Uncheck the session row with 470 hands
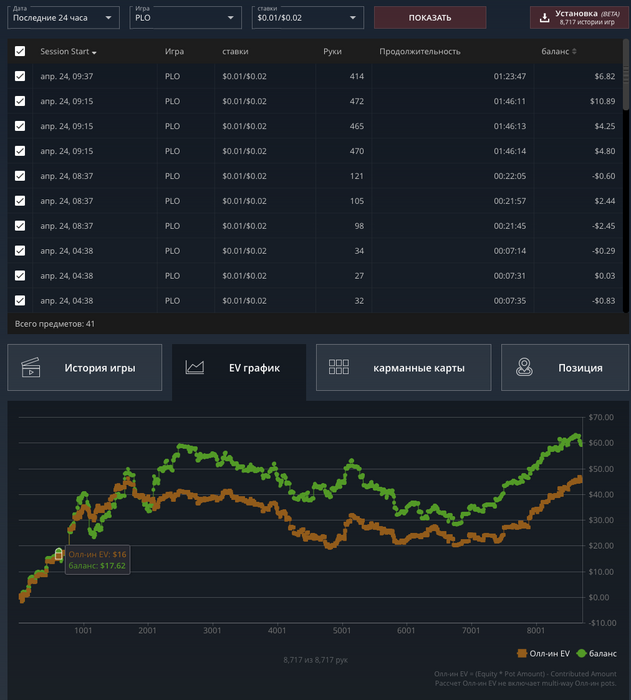The width and height of the screenshot is (631, 700). [x=20, y=151]
